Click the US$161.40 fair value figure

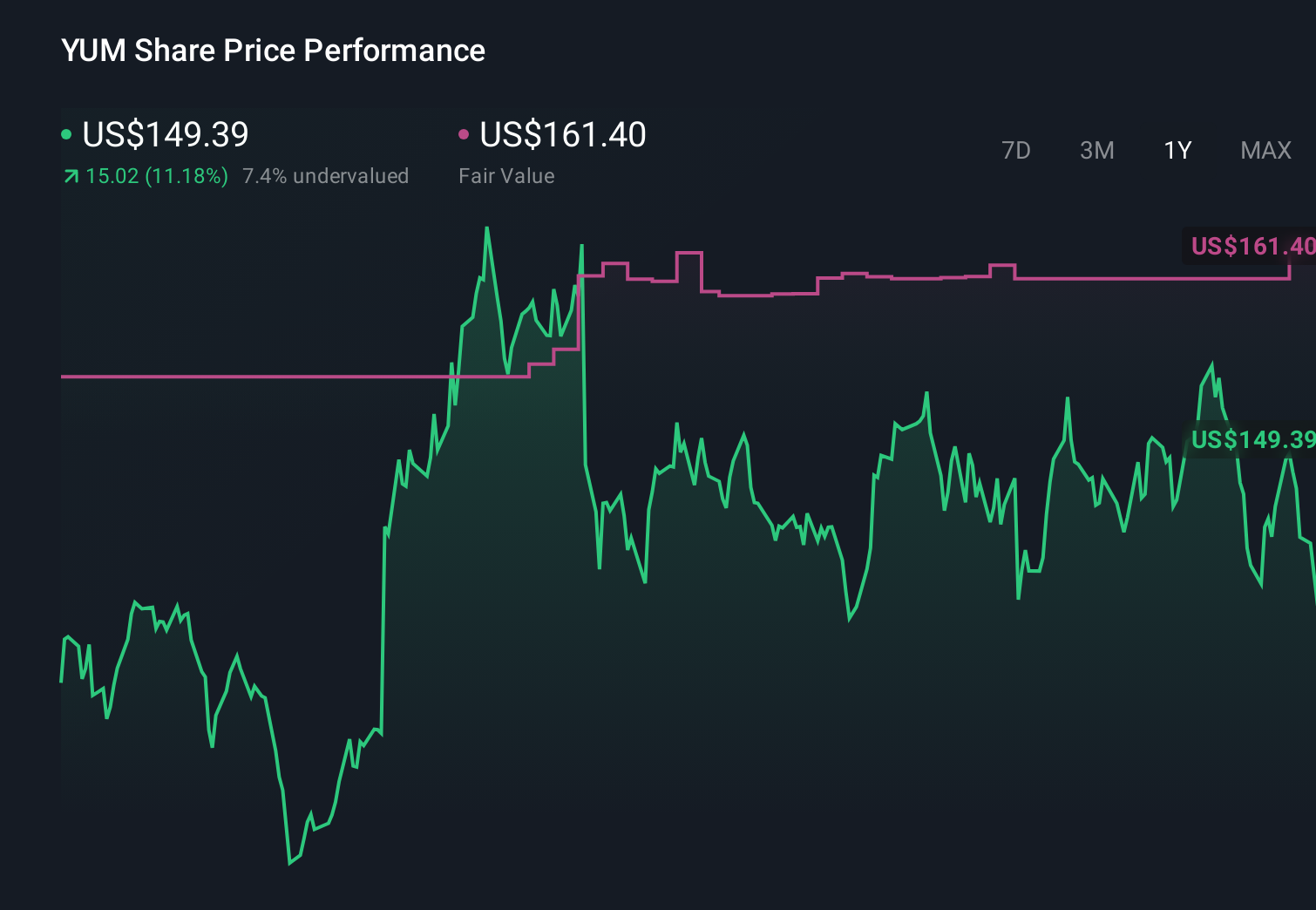click(563, 133)
